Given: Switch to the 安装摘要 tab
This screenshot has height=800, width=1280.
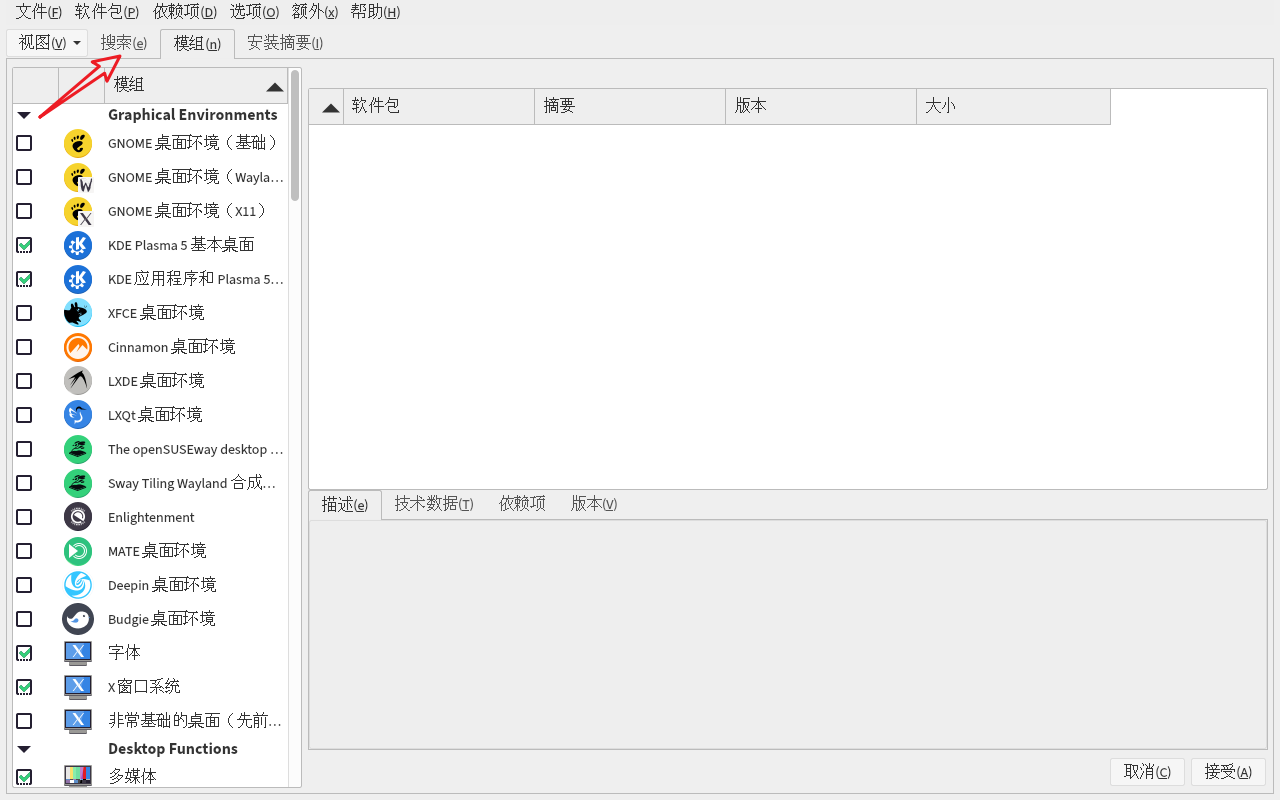Looking at the screenshot, I should (x=285, y=43).
